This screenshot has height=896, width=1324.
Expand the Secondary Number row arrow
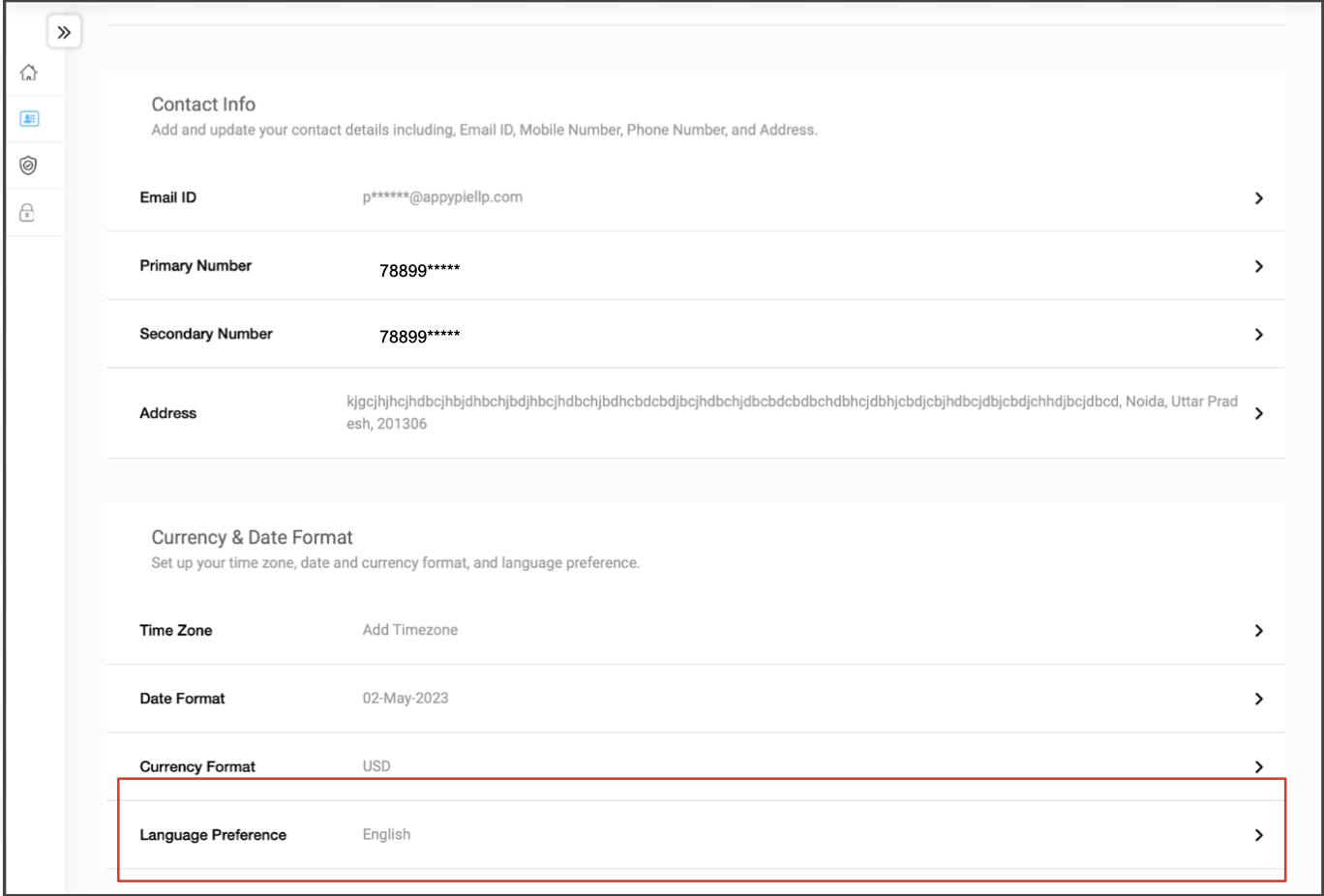(1258, 335)
